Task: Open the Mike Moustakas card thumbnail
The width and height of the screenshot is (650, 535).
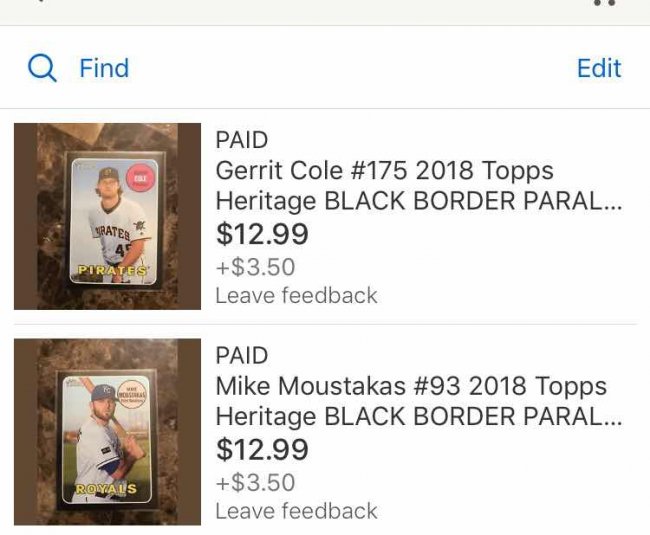Action: 108,432
